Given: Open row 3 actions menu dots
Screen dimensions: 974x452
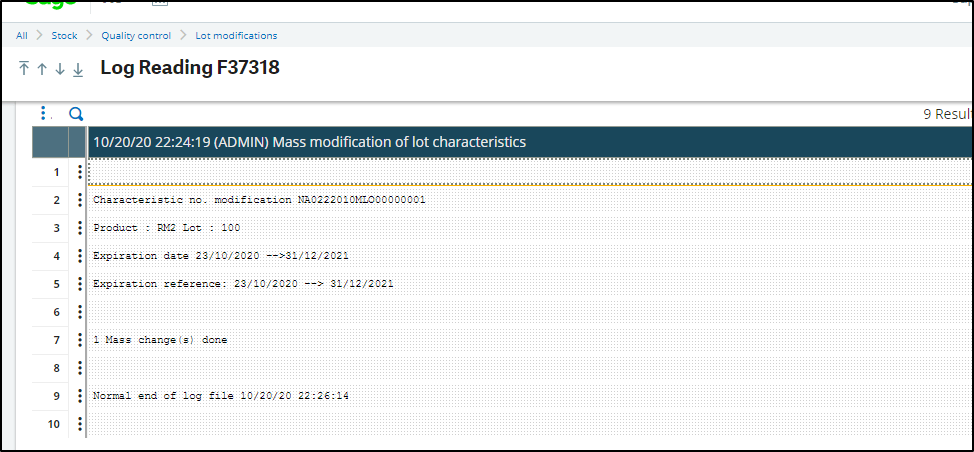Looking at the screenshot, I should click(x=79, y=228).
